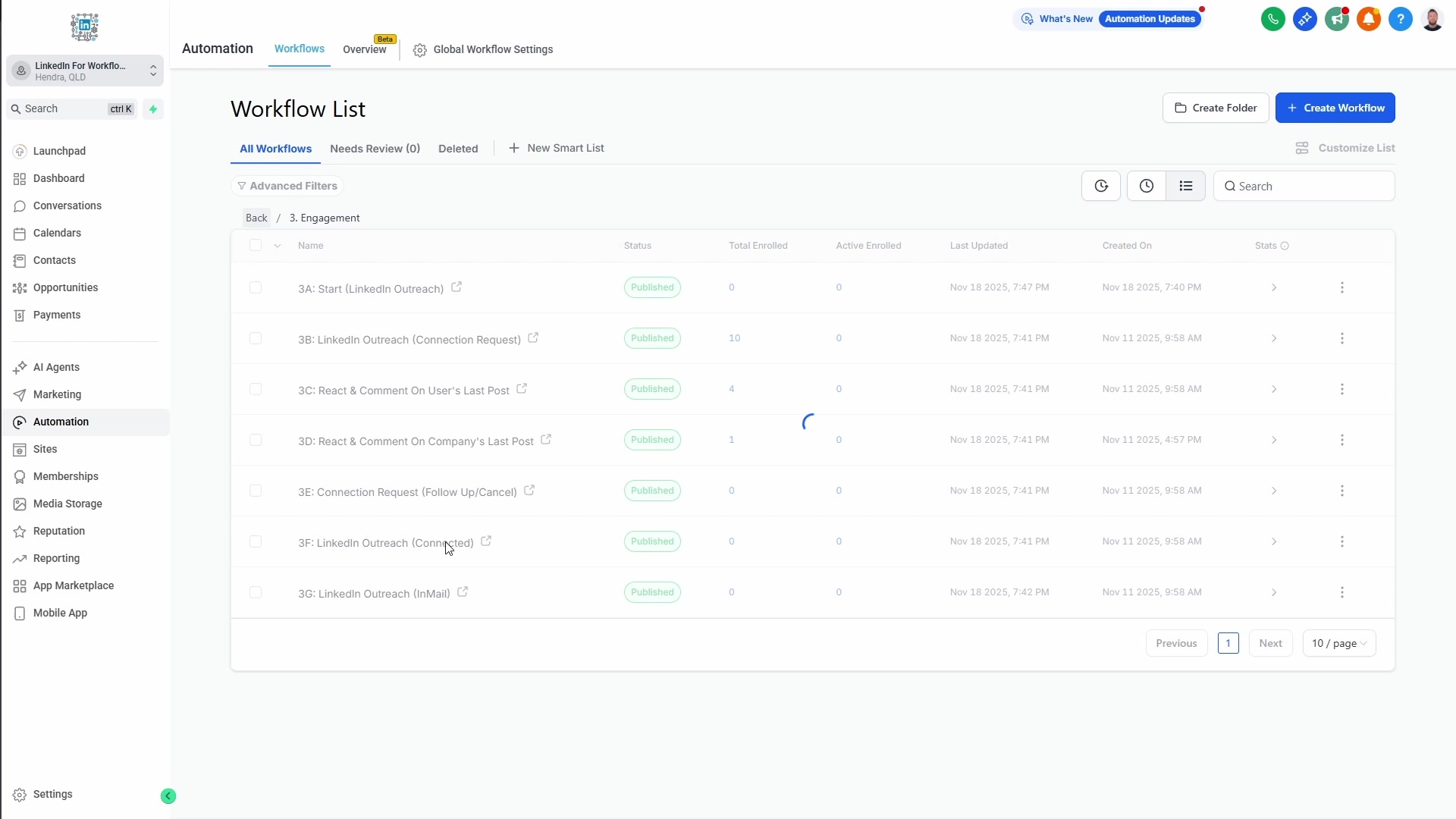
Task: Click the blue help question mark icon
Action: 1400,19
